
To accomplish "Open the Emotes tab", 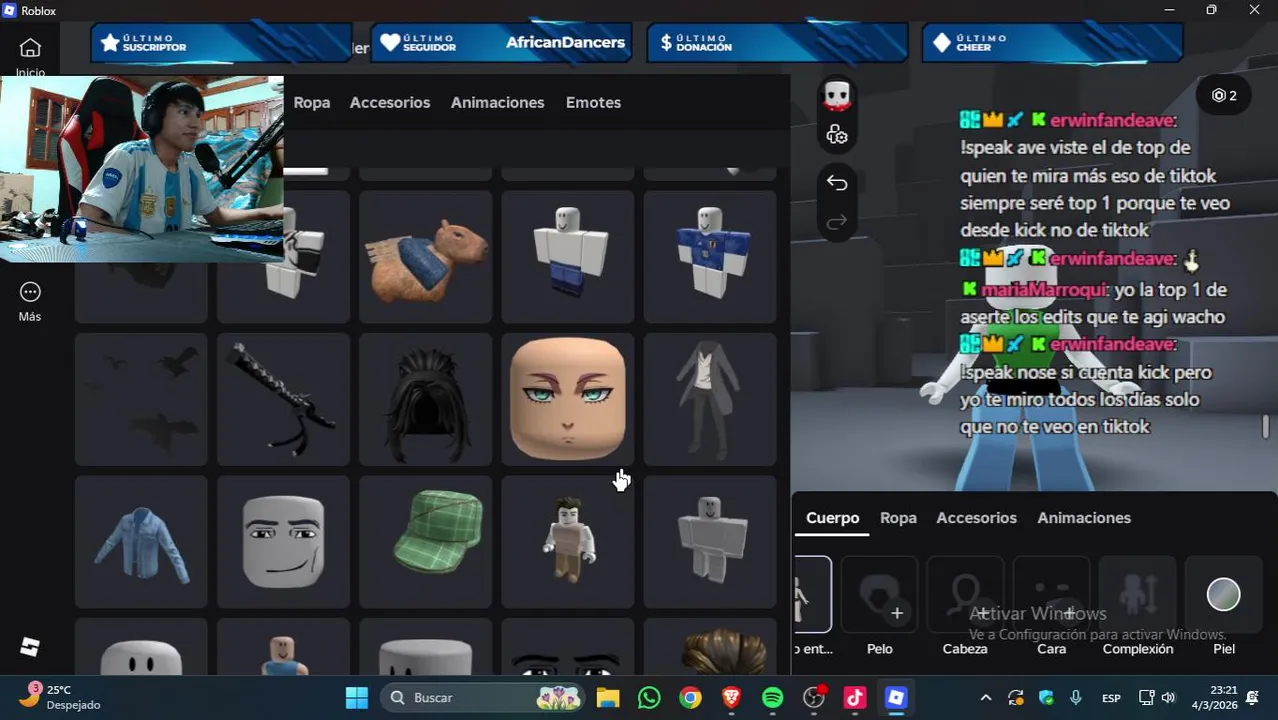I will (x=593, y=102).
